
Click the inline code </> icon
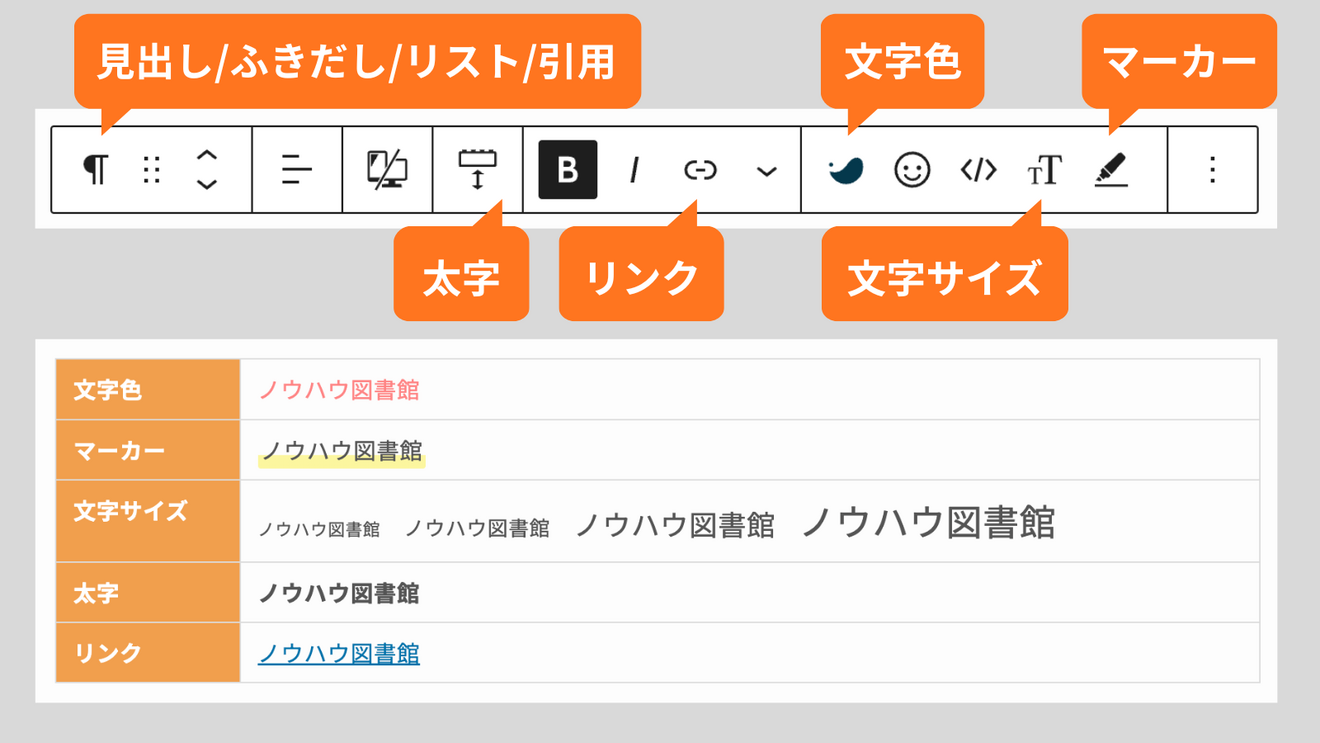979,170
